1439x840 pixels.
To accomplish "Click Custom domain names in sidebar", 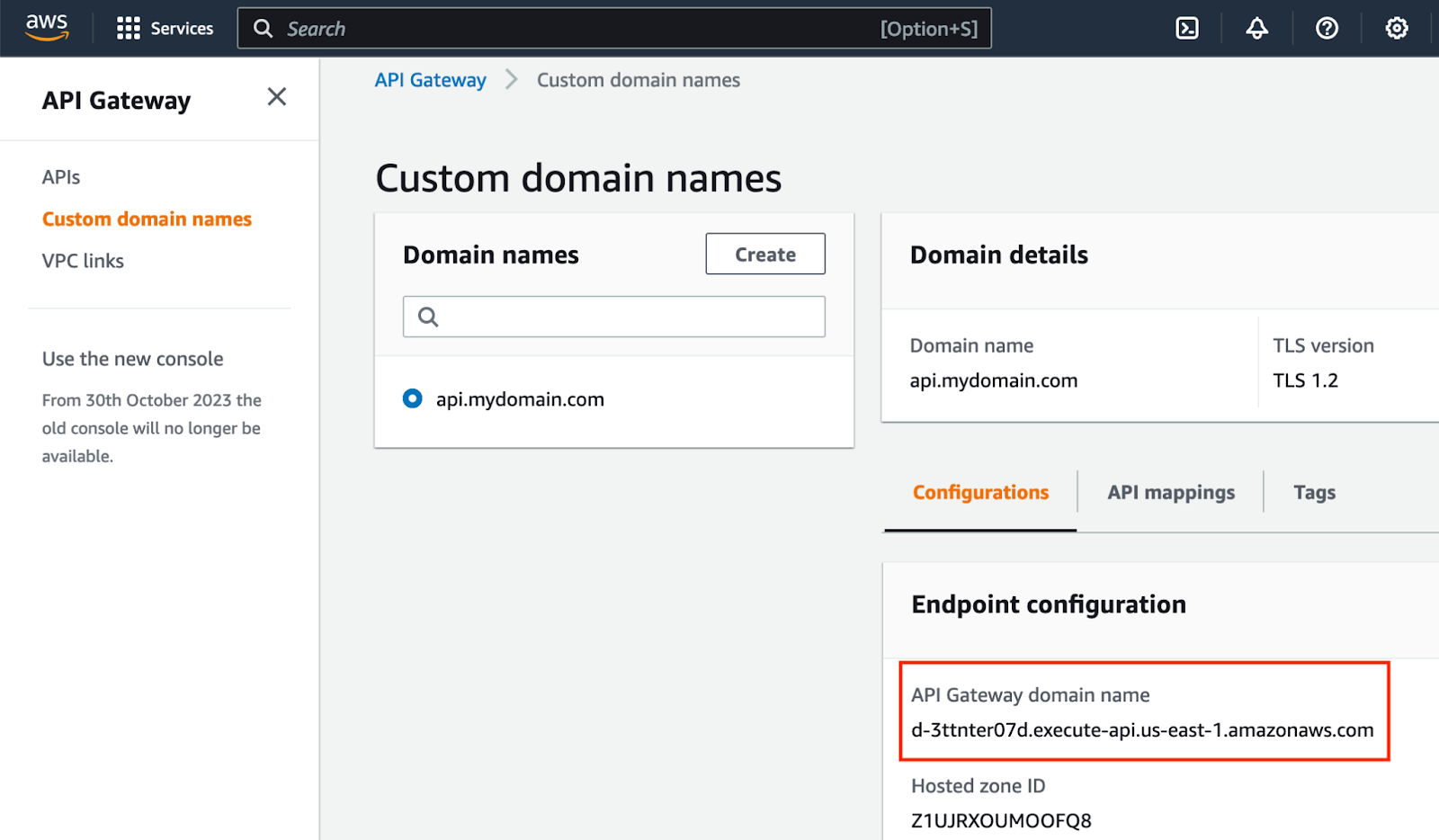I will [x=147, y=219].
